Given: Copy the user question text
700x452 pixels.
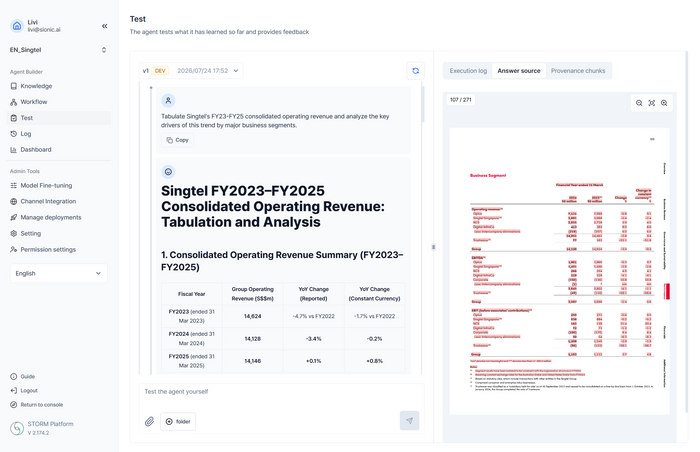Looking at the screenshot, I should click(x=178, y=140).
